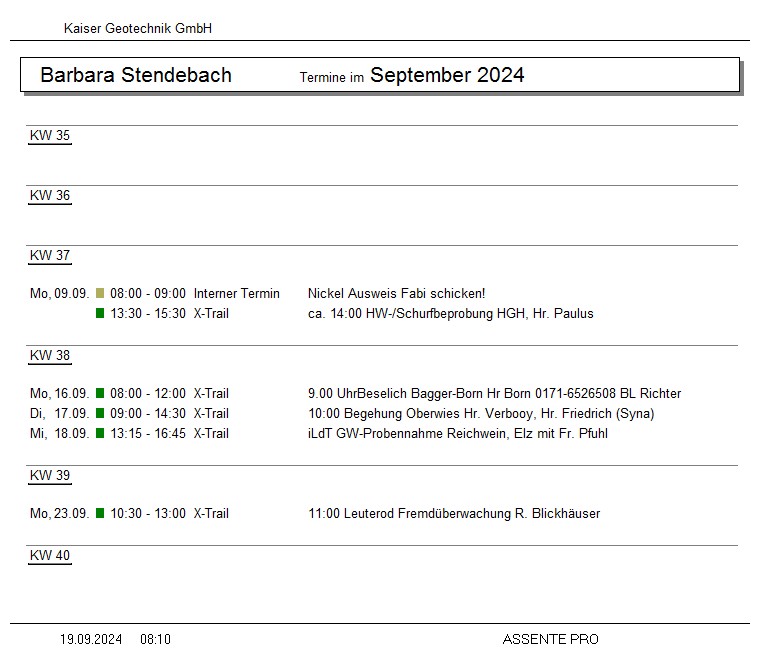
Task: Open the Leuterod Fremdüberwachung appointment text
Action: point(454,513)
